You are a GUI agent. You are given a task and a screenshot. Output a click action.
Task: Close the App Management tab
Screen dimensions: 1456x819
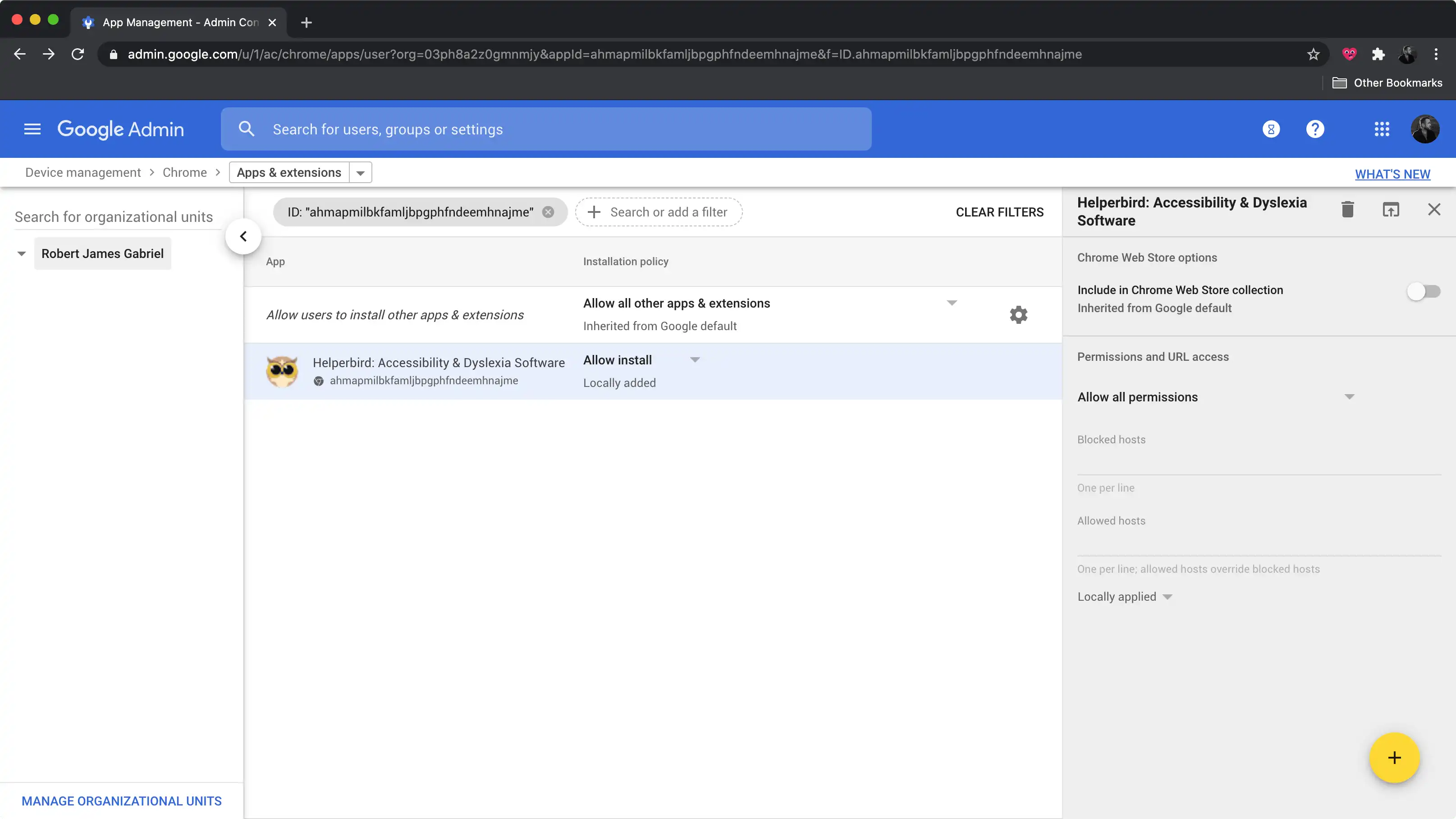pyautogui.click(x=272, y=23)
